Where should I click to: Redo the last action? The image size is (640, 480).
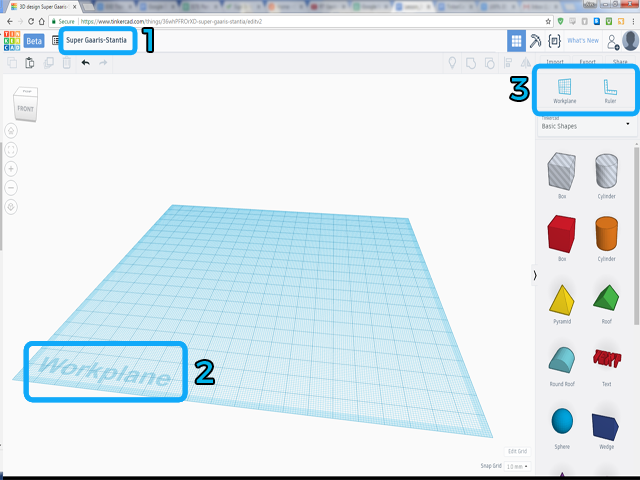coord(103,62)
